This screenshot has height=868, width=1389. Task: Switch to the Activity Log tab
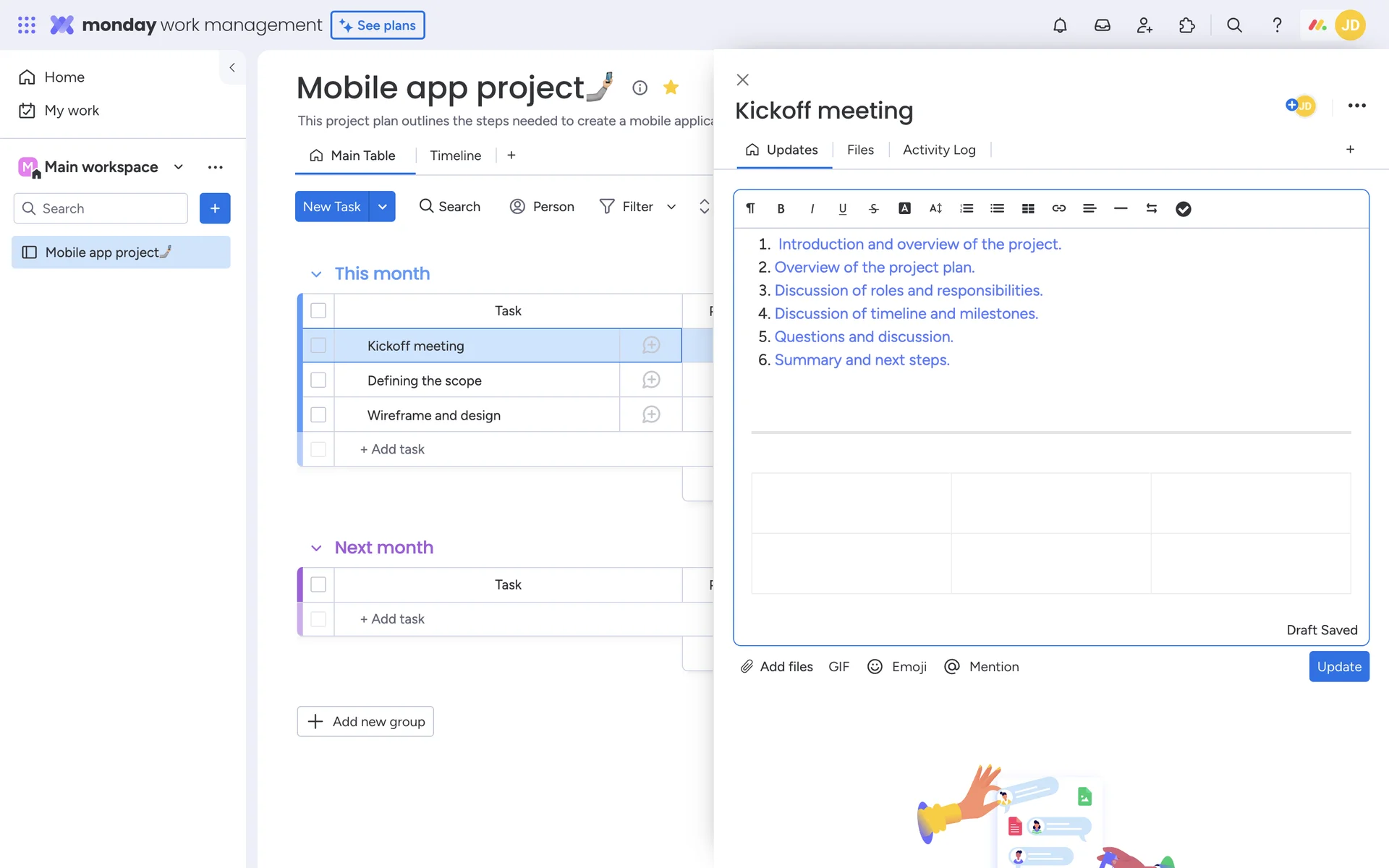[938, 150]
